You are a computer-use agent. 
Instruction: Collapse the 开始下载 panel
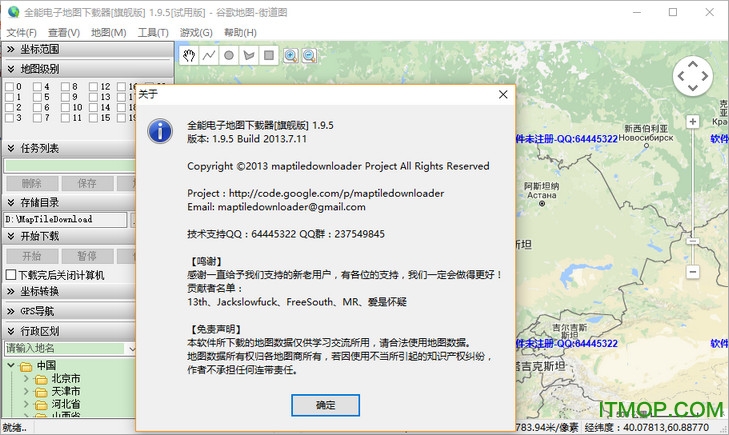click(x=11, y=236)
